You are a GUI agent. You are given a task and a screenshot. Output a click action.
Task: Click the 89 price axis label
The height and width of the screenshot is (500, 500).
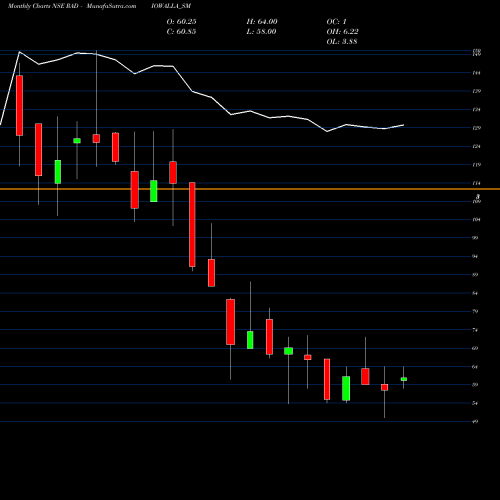click(x=475, y=275)
